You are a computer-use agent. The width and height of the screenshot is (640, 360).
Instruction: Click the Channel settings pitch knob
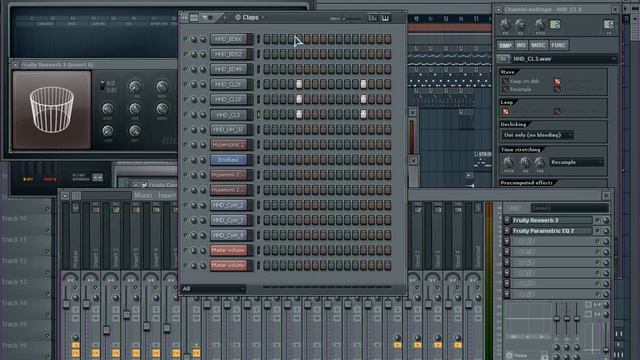[x=540, y=25]
